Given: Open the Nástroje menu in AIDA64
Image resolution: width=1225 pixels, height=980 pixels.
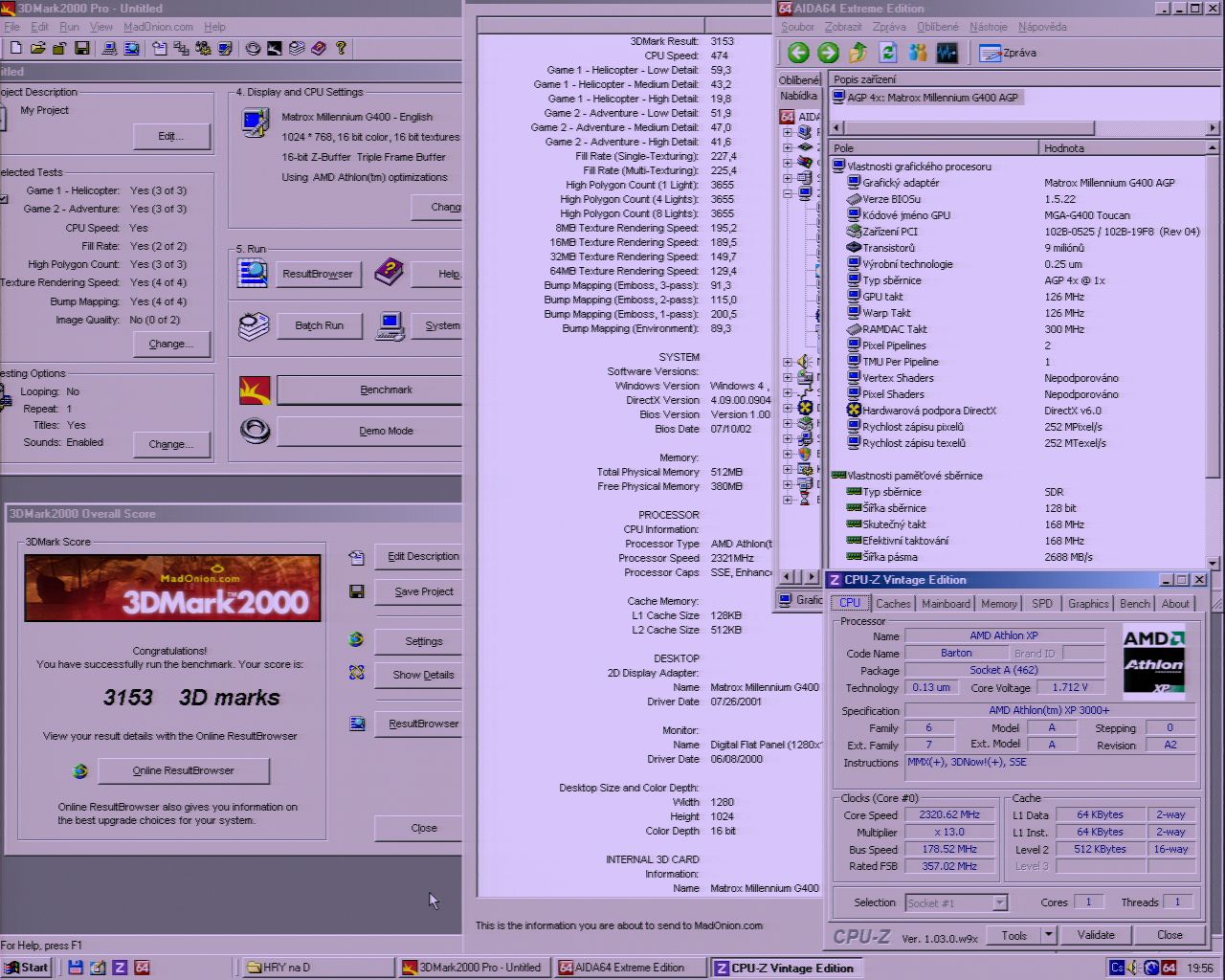Looking at the screenshot, I should [989, 27].
